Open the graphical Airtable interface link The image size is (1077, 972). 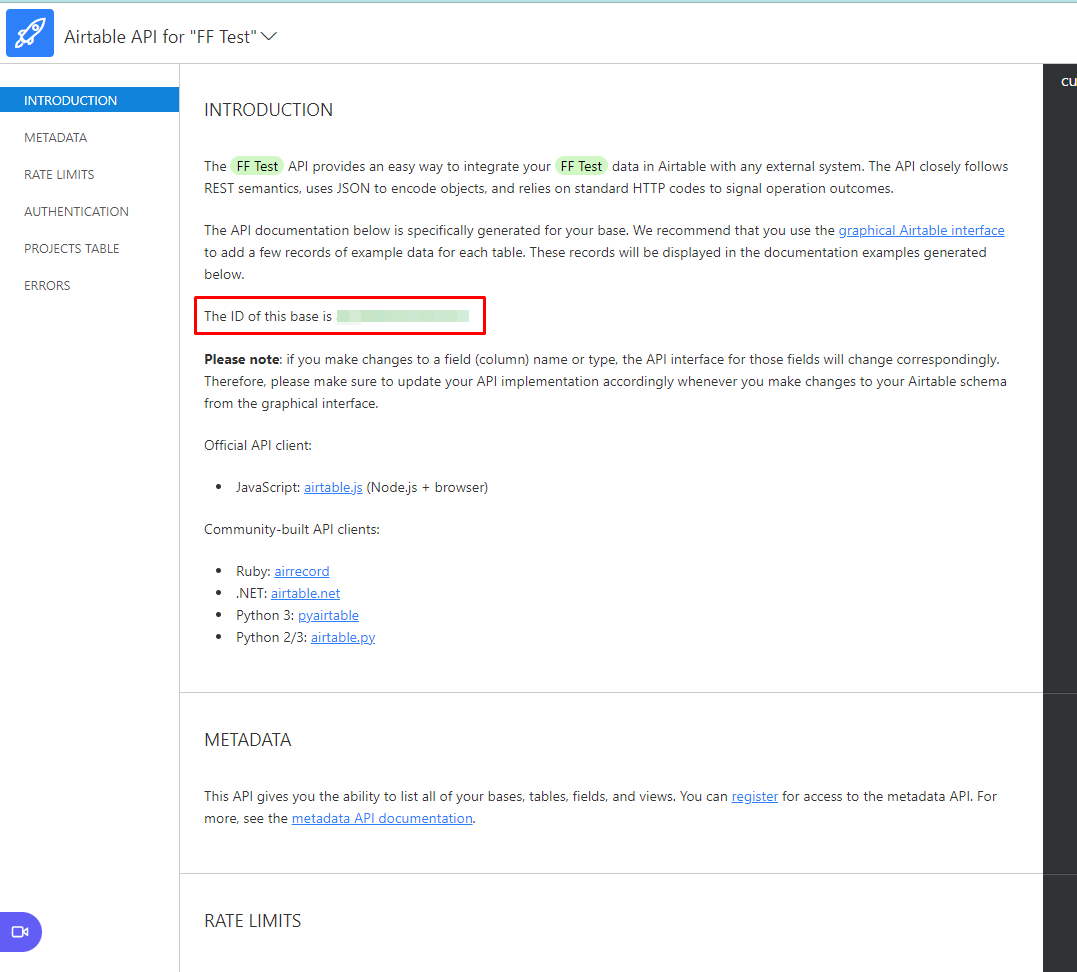tap(921, 230)
